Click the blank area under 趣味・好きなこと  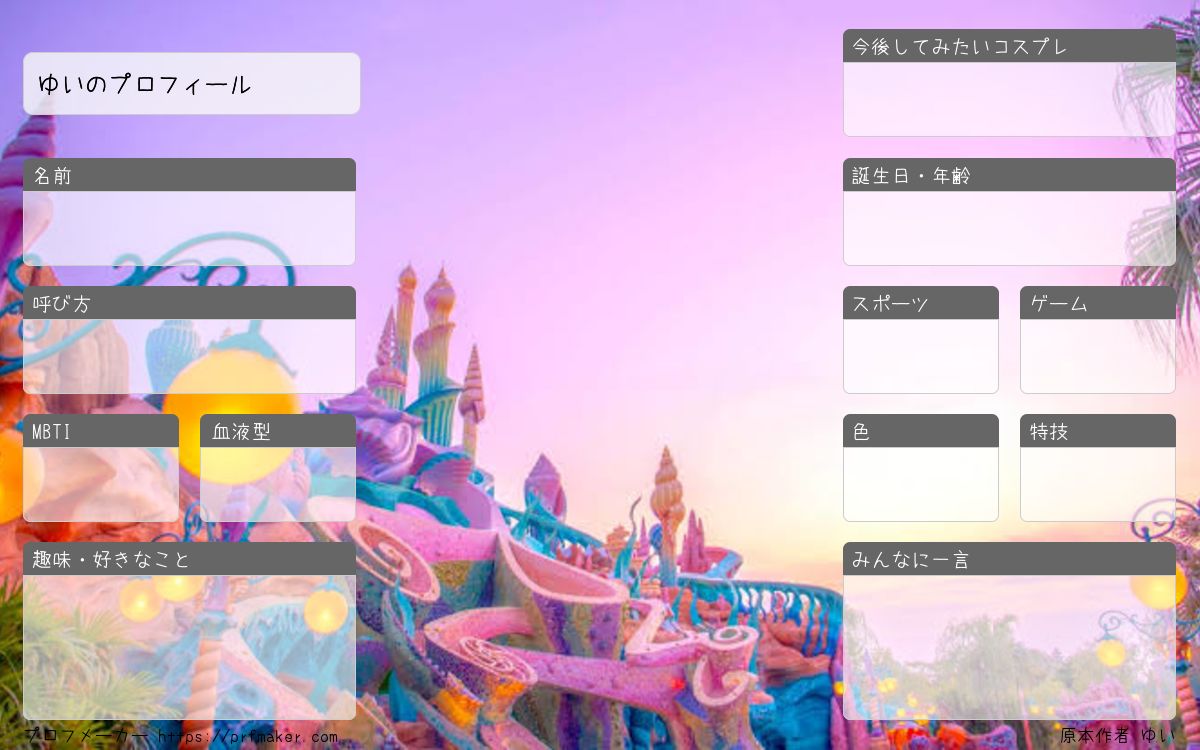point(189,647)
